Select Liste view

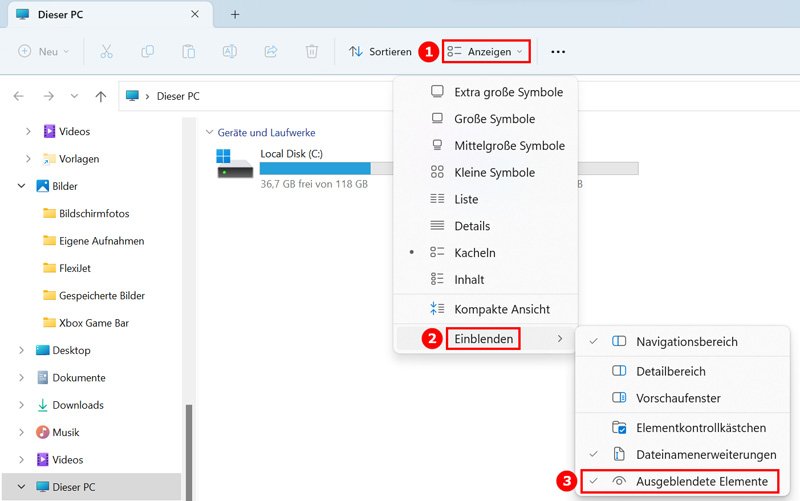click(486, 199)
